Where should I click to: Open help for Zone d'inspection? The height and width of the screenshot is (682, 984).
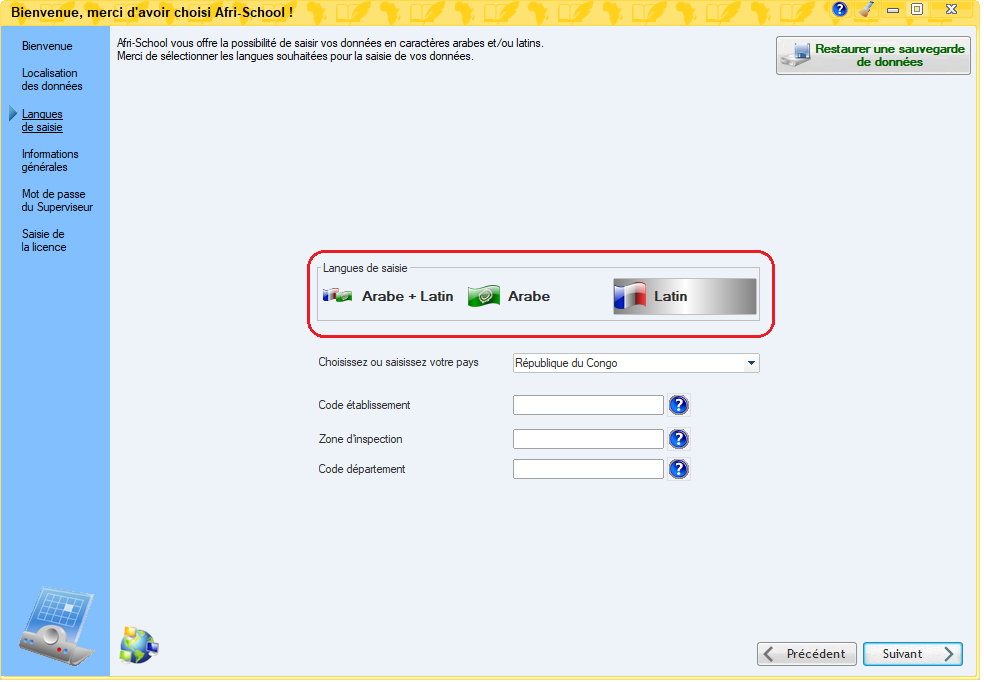tap(678, 439)
